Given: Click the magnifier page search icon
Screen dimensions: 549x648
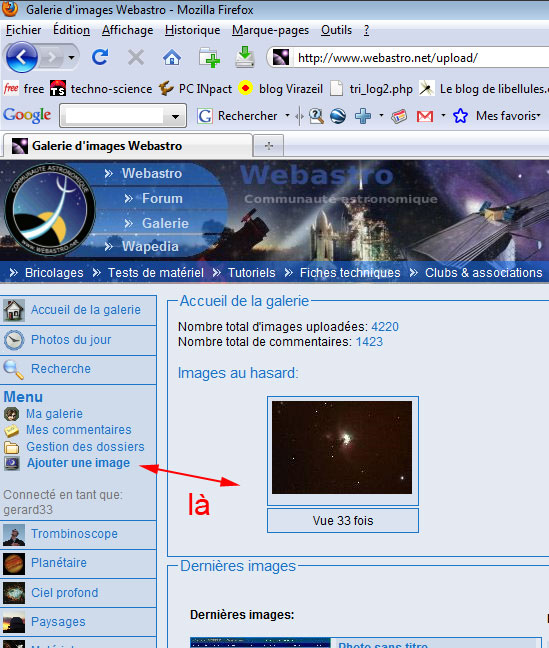Looking at the screenshot, I should click(316, 116).
